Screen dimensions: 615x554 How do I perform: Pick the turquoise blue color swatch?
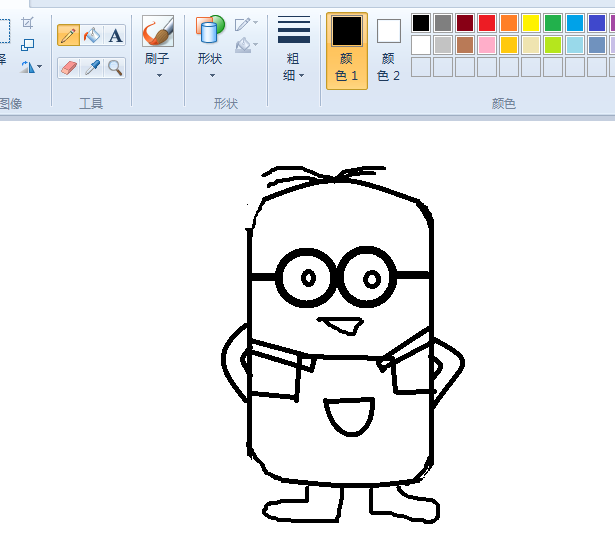pyautogui.click(x=575, y=23)
